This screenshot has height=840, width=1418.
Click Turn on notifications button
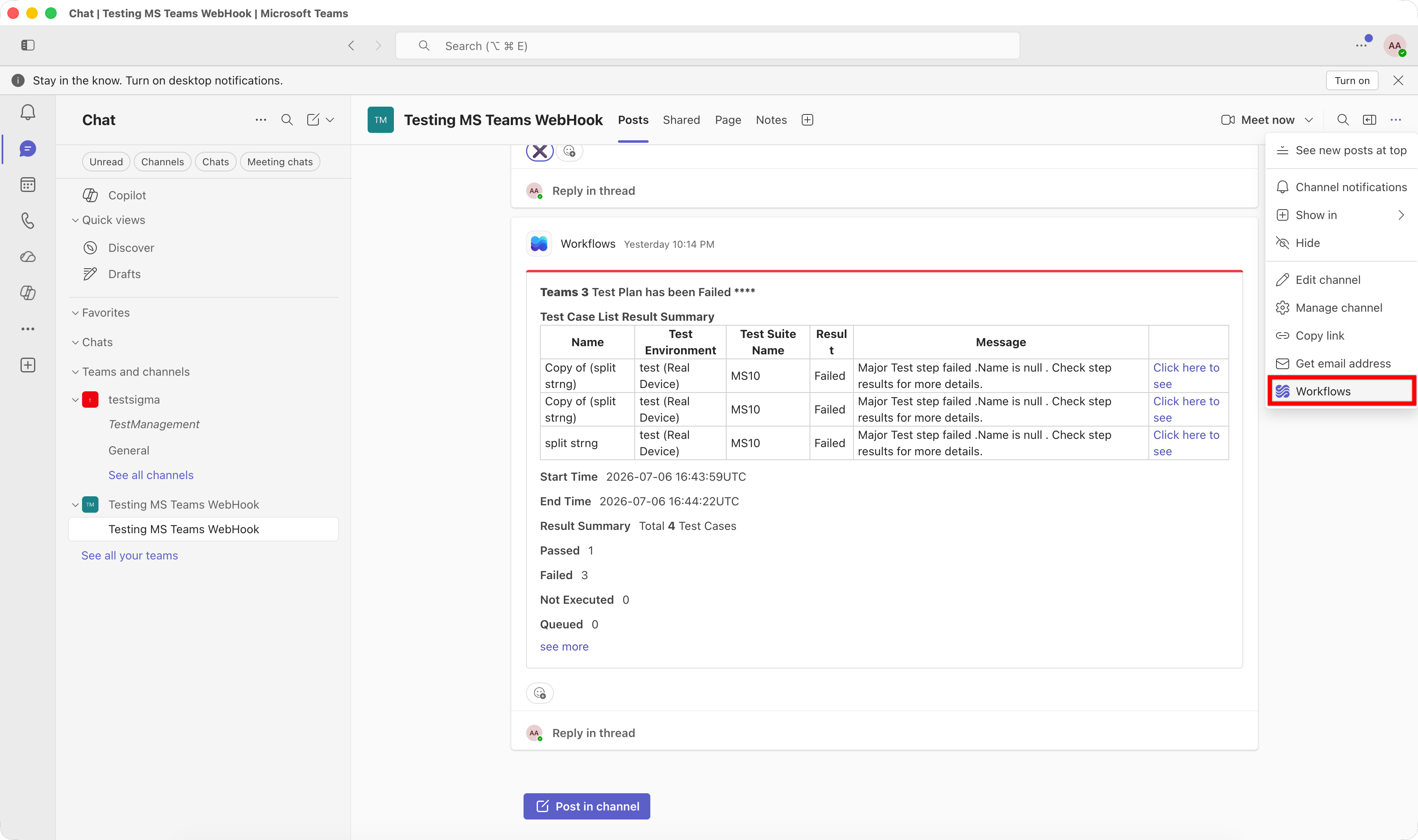coord(1352,80)
